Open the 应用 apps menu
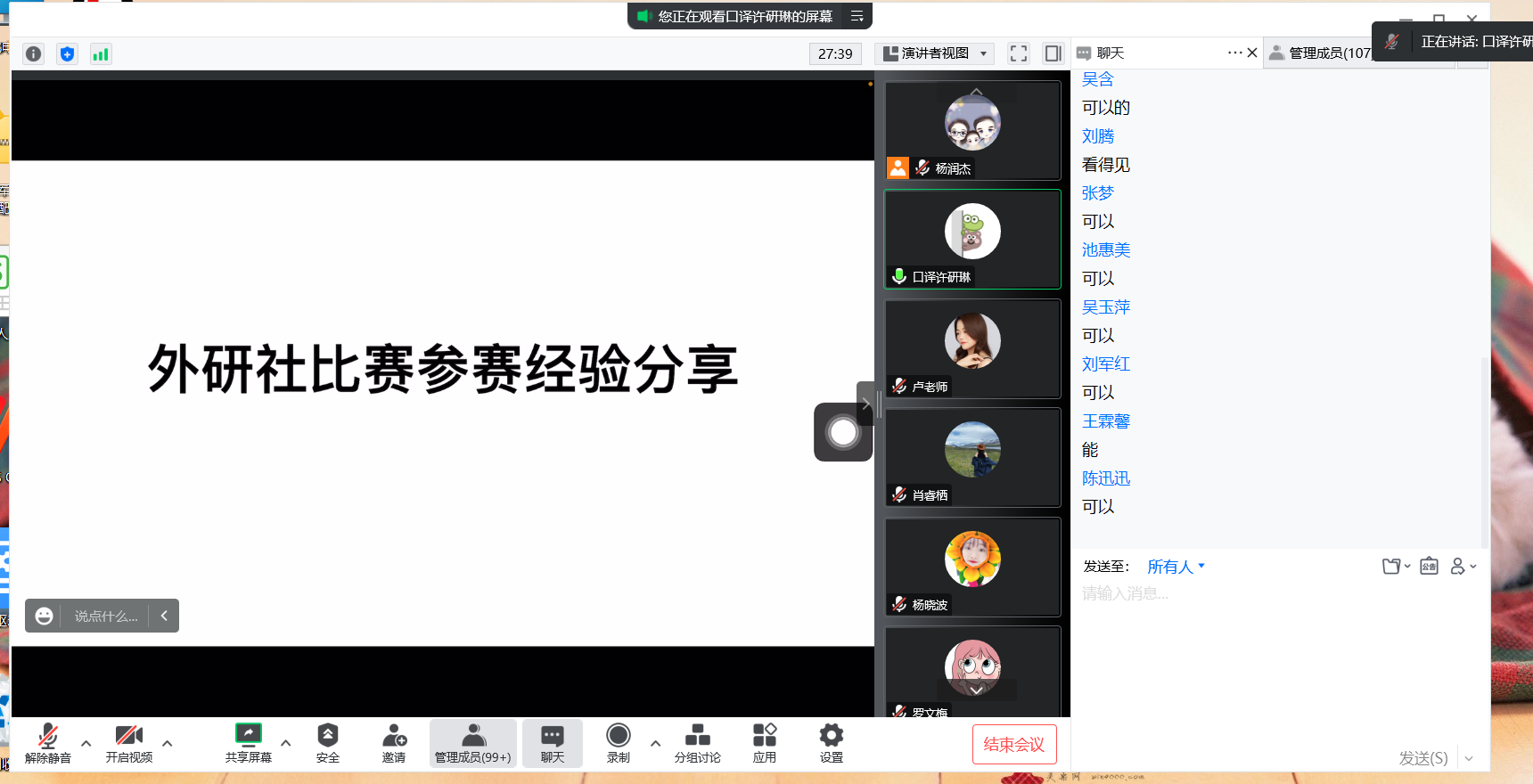This screenshot has height=784, width=1533. click(765, 744)
